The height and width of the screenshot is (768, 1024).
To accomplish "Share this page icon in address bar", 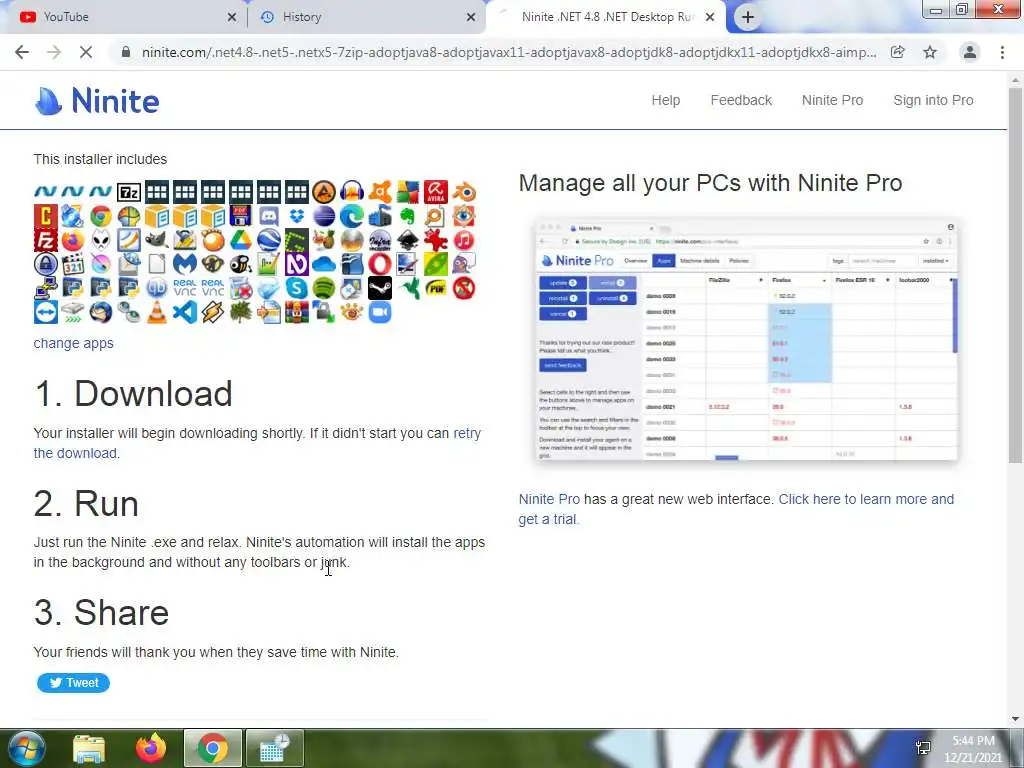I will (898, 52).
